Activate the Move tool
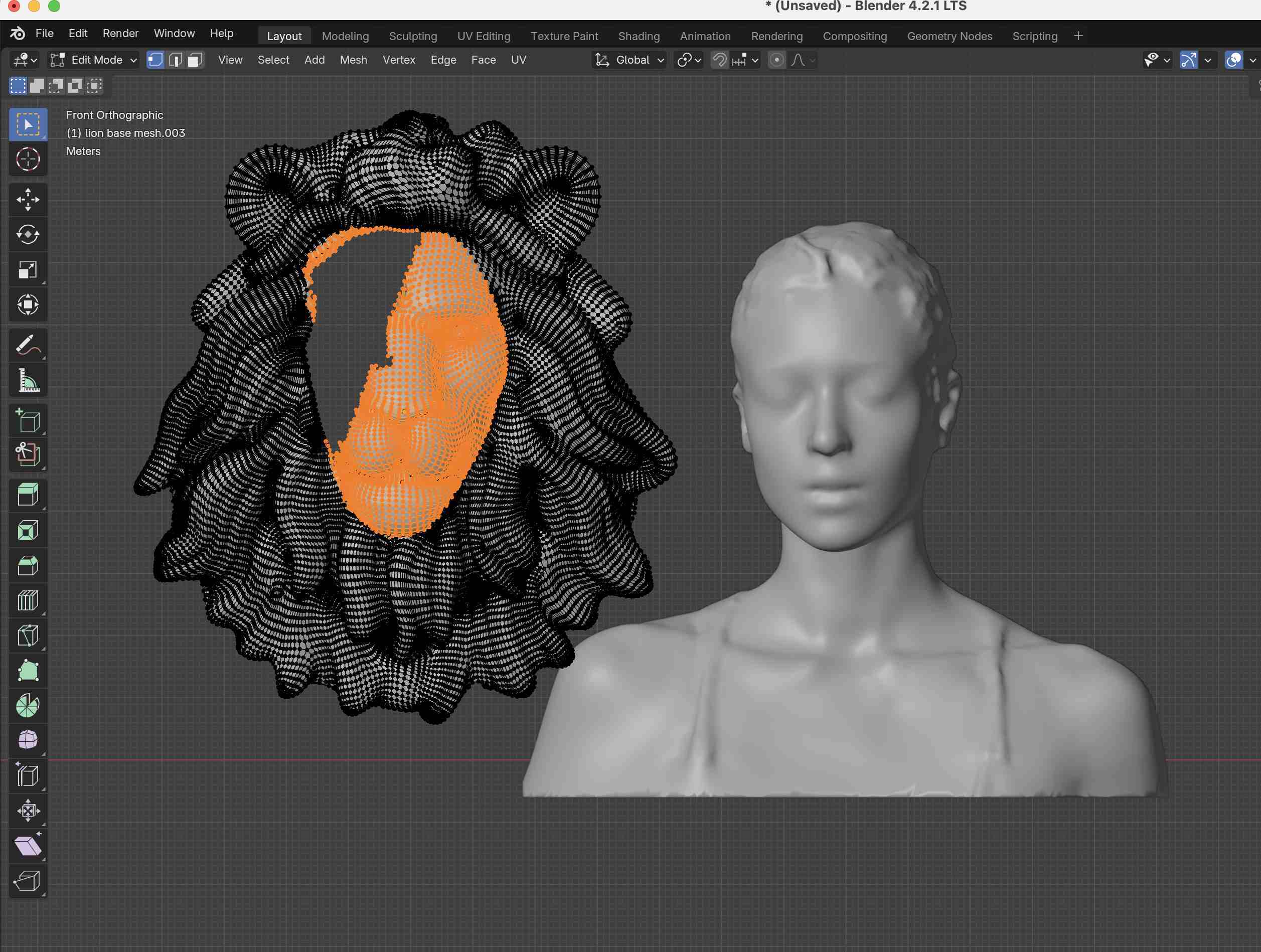The width and height of the screenshot is (1261, 952). tap(28, 200)
